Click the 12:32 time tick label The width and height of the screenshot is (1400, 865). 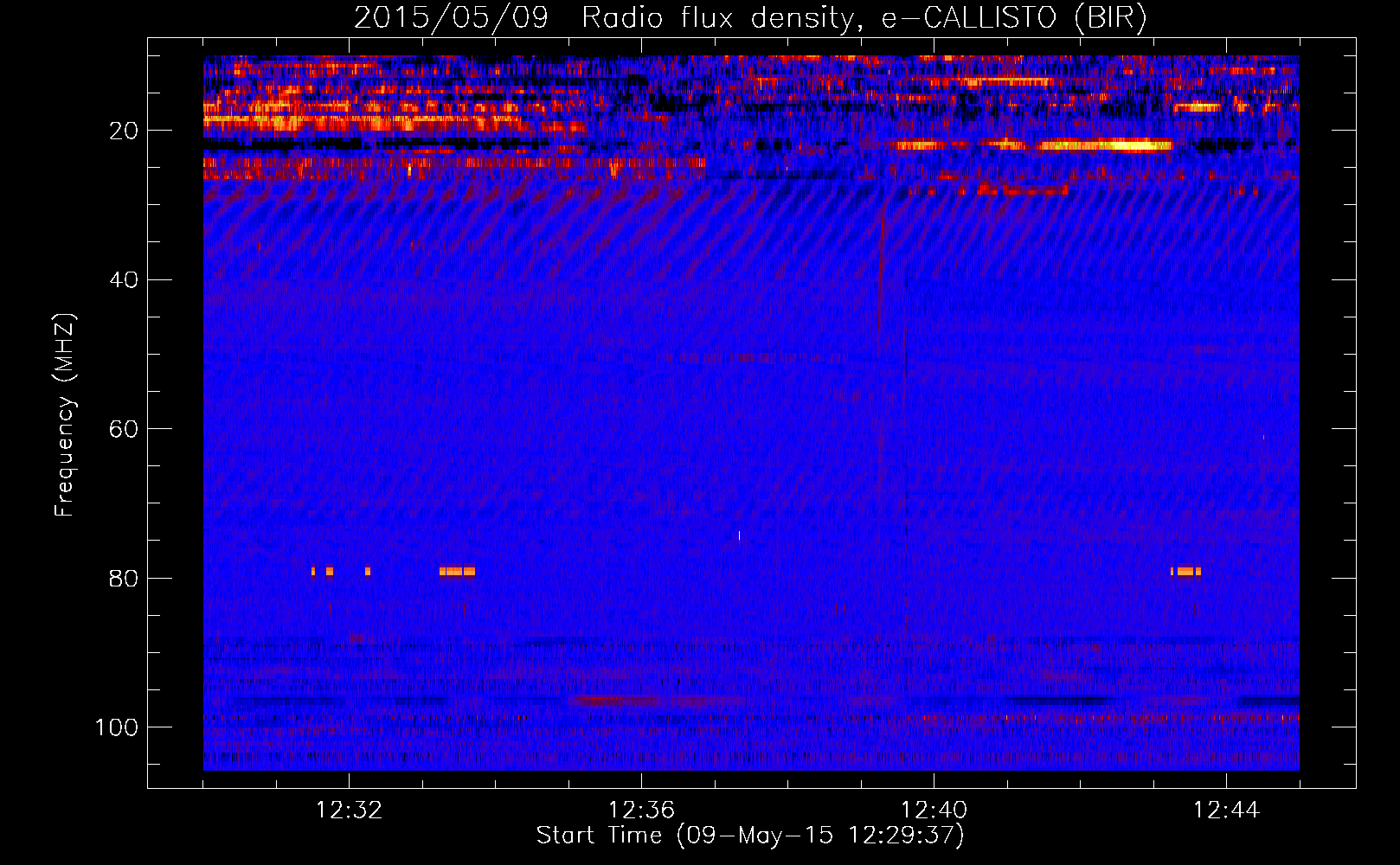349,811
